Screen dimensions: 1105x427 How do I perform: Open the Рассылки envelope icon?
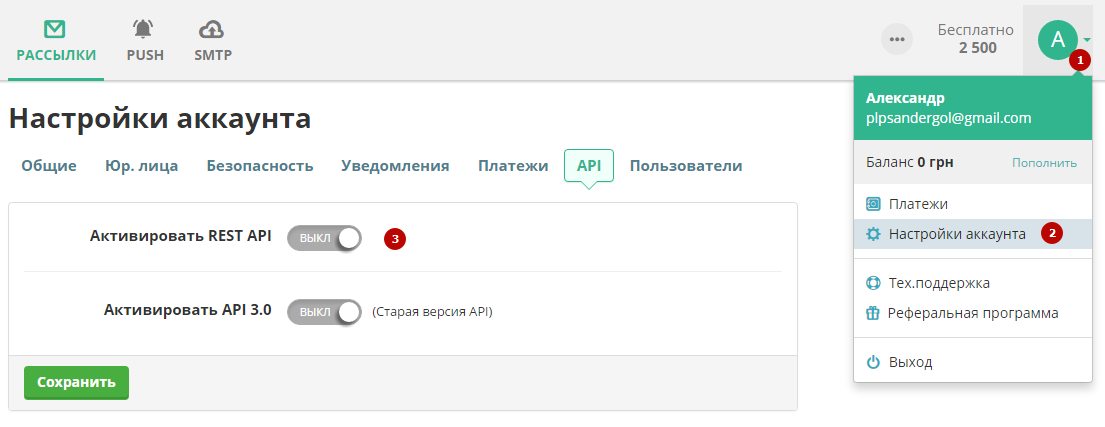56,29
